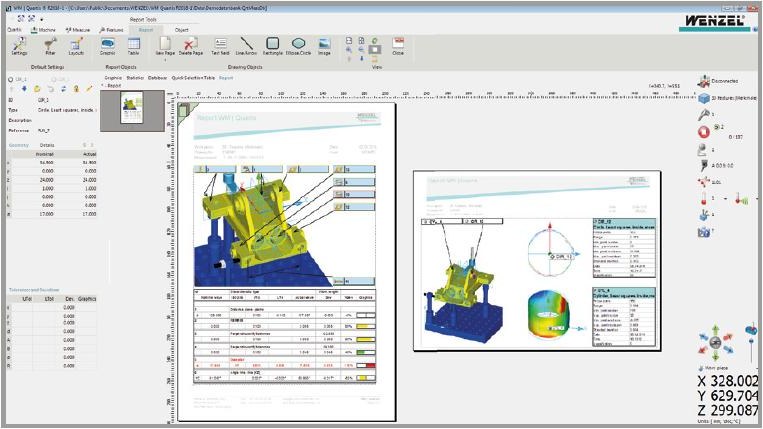Image resolution: width=763 pixels, height=429 pixels.
Task: Expand the Type field arrow next to Circle
Action: (x=95, y=110)
